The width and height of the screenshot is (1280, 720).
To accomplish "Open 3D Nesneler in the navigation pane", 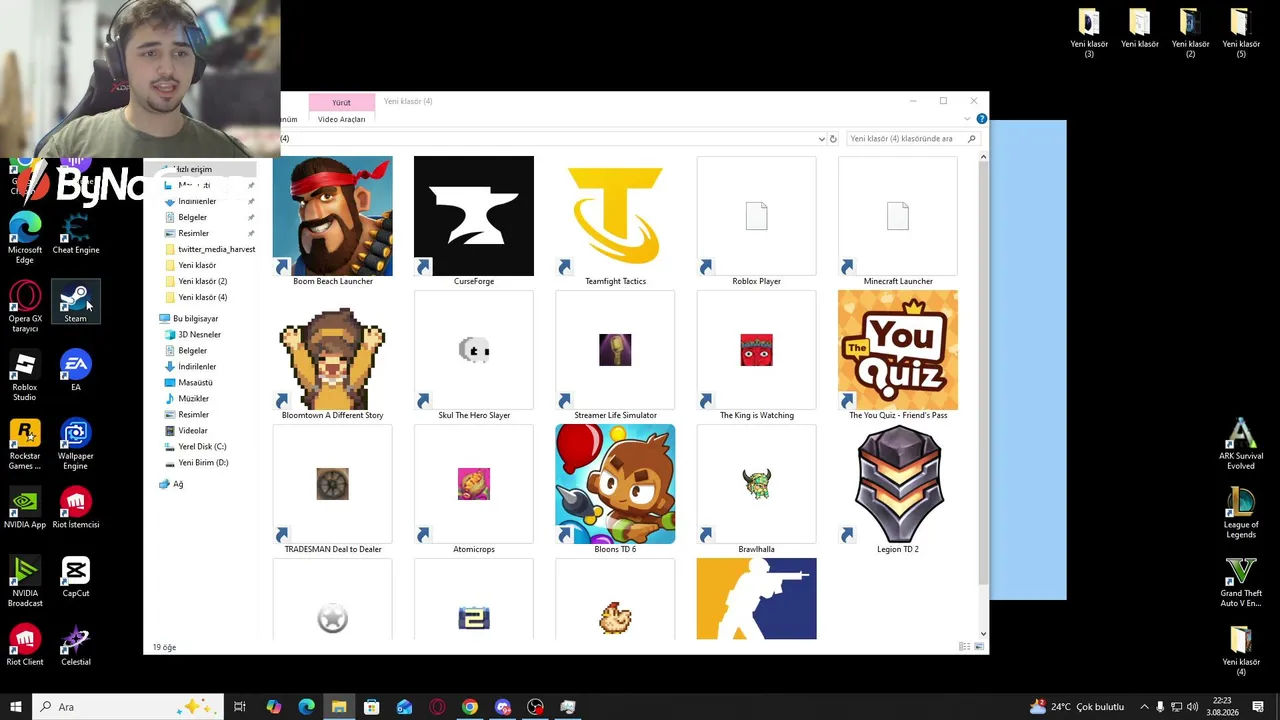I will tap(200, 334).
